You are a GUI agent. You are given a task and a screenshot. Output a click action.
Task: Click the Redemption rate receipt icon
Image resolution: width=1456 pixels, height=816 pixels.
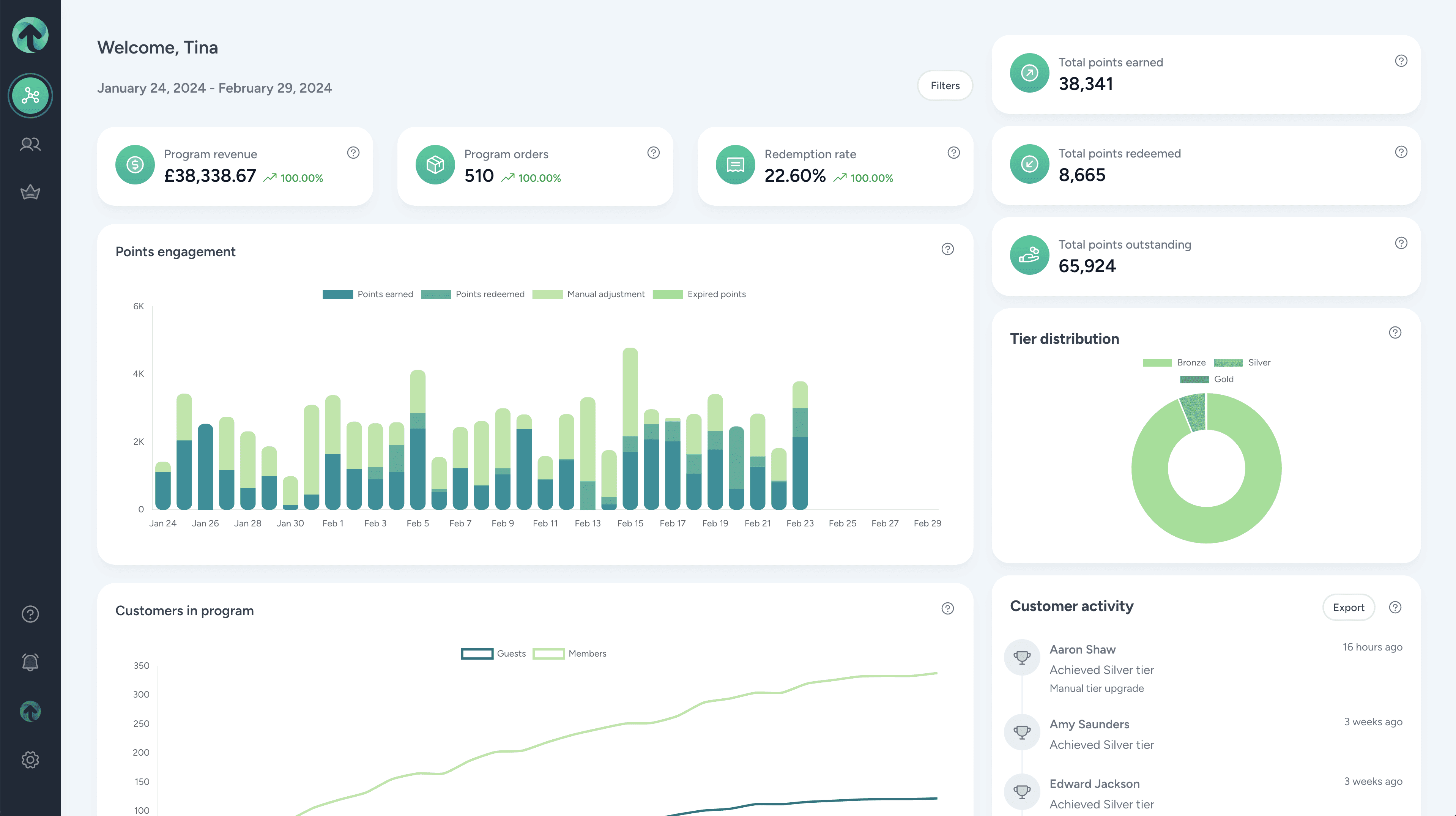click(x=735, y=164)
